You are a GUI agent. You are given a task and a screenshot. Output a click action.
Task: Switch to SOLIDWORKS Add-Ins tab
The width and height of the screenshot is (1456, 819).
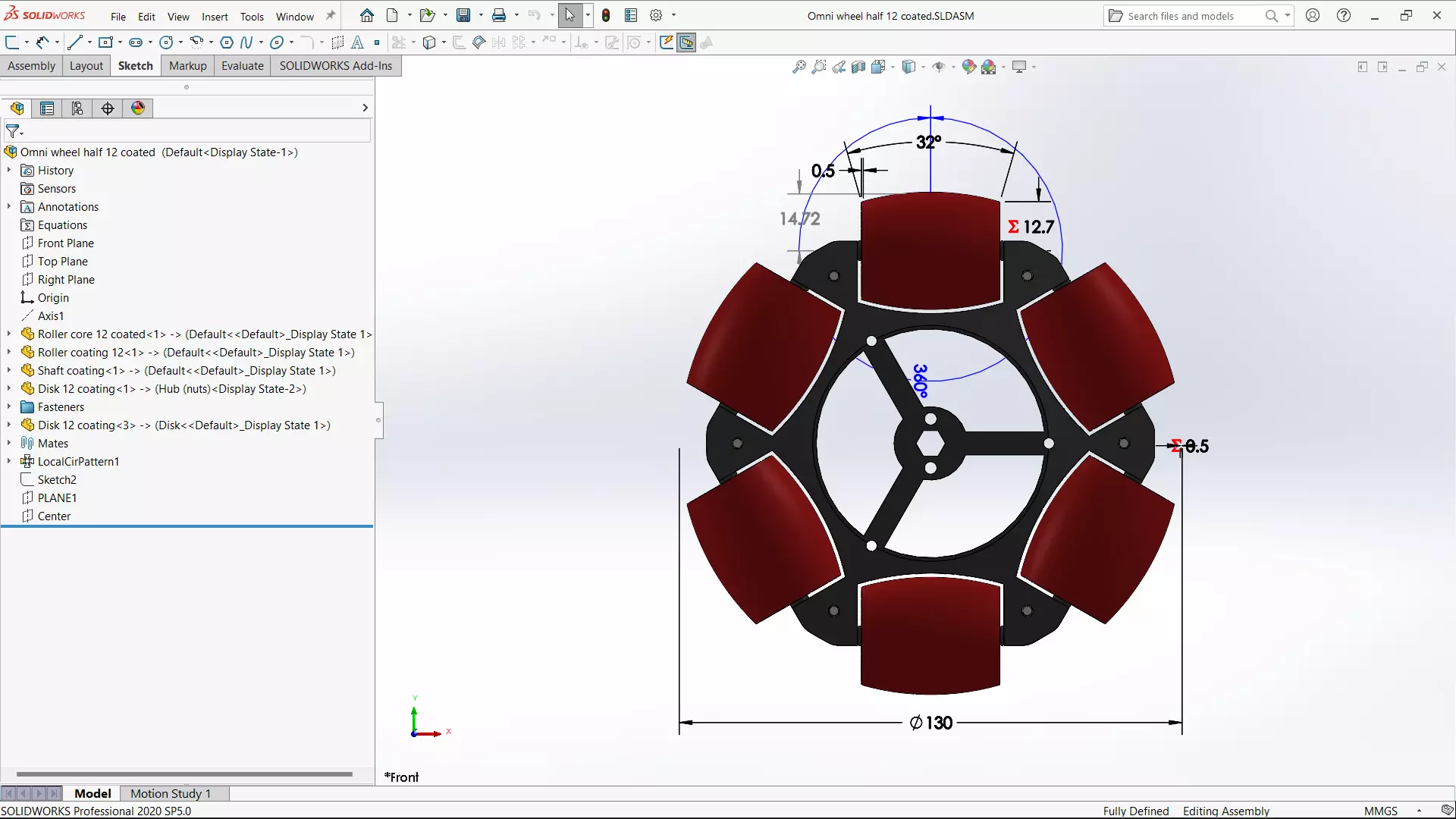pos(336,66)
